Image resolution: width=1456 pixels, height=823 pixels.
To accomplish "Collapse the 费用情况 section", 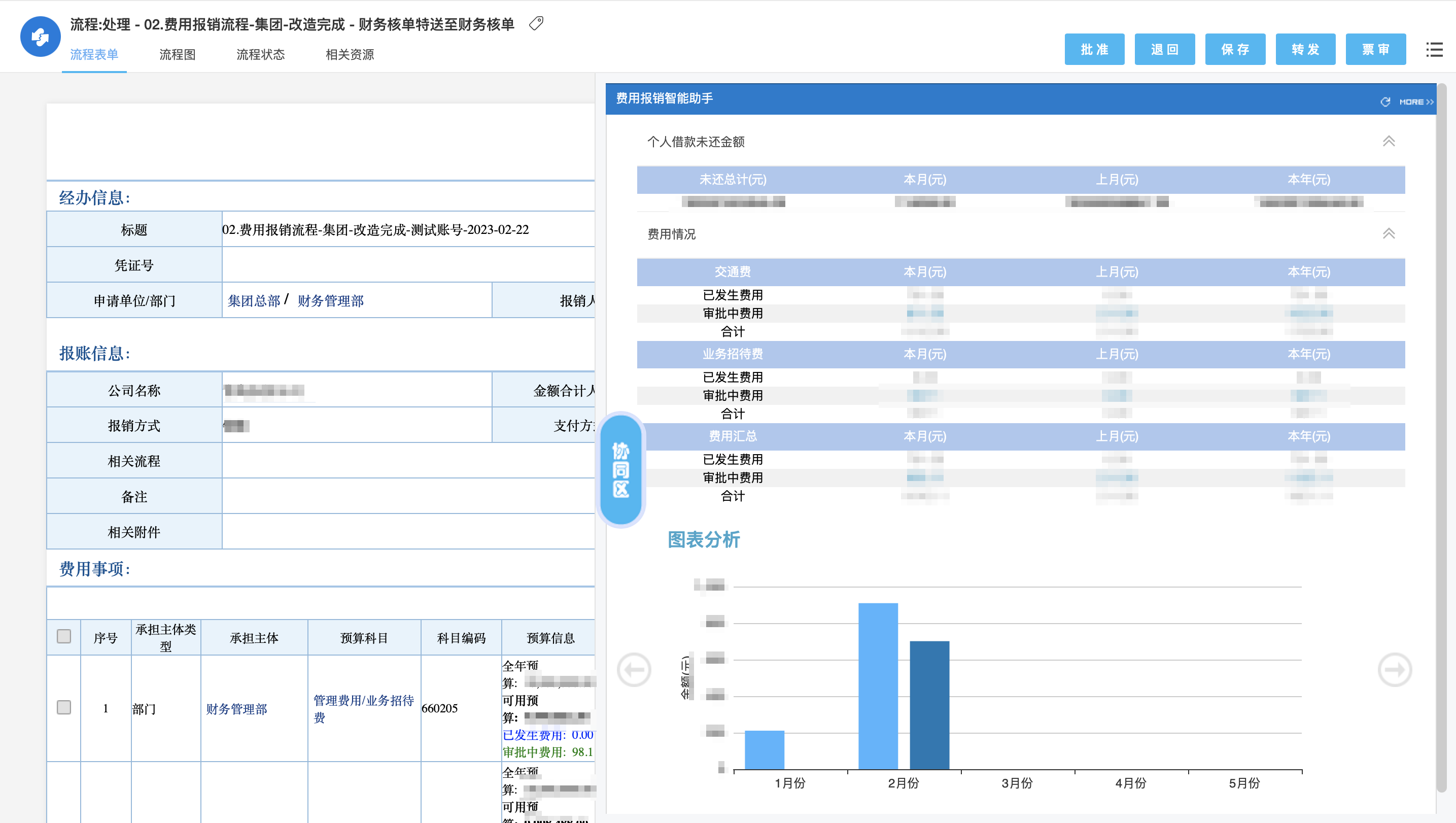I will pyautogui.click(x=1388, y=233).
